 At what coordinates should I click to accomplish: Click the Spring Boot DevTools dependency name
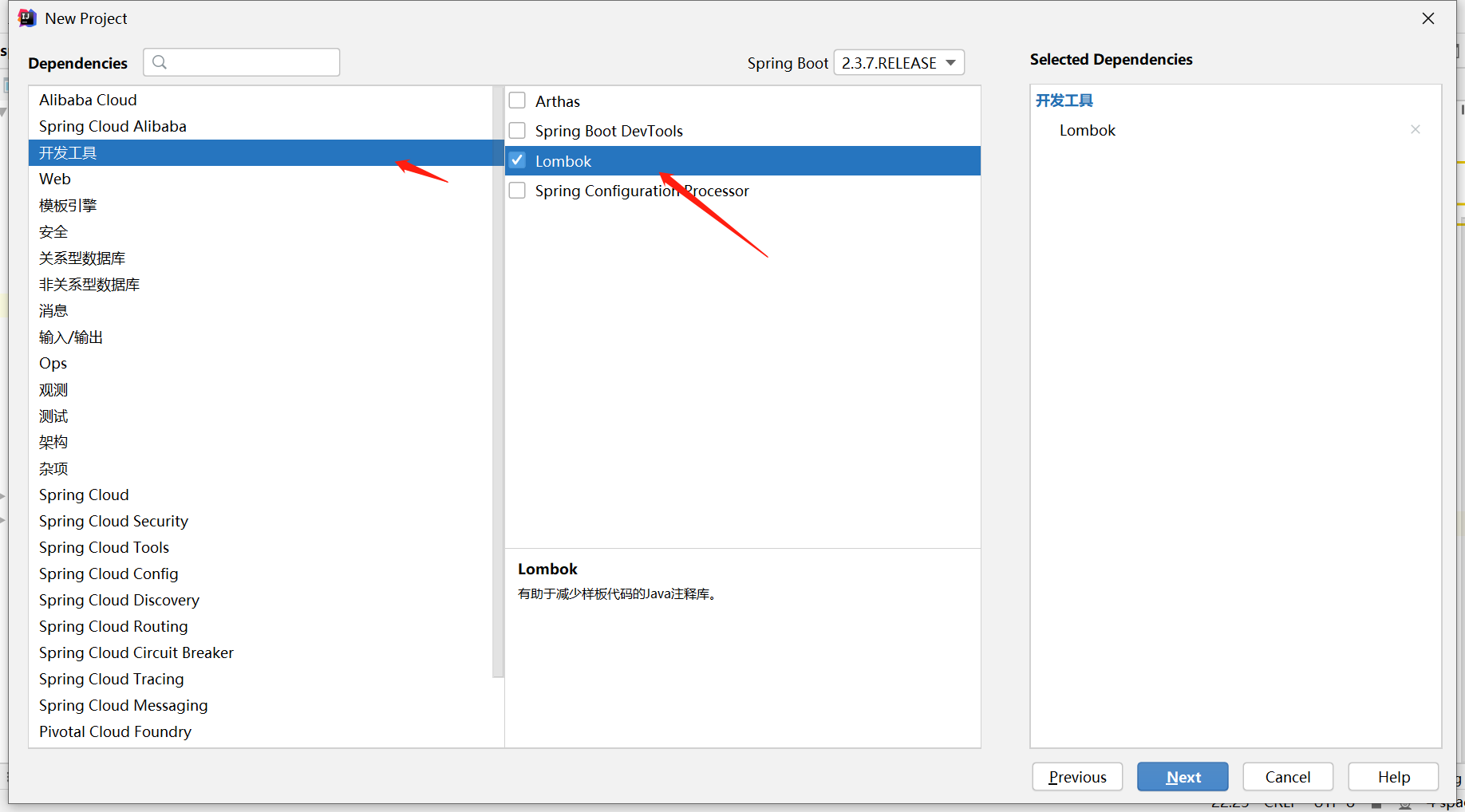(609, 131)
